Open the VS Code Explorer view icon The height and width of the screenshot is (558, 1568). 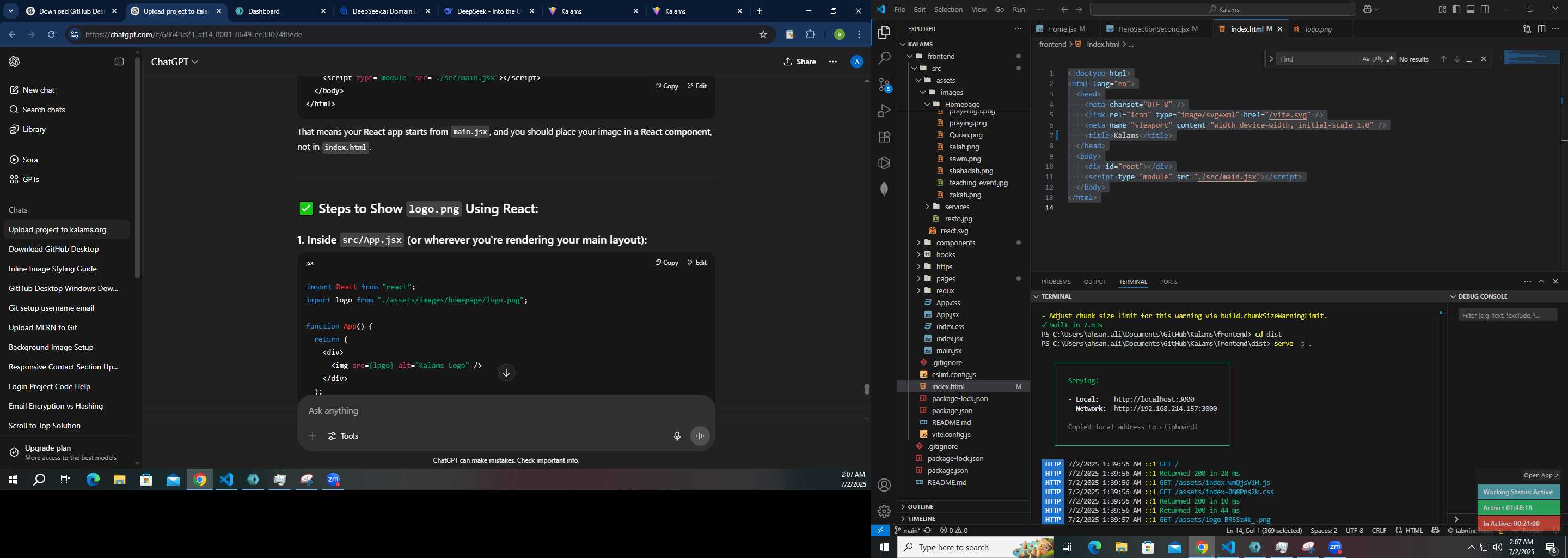pos(884,32)
